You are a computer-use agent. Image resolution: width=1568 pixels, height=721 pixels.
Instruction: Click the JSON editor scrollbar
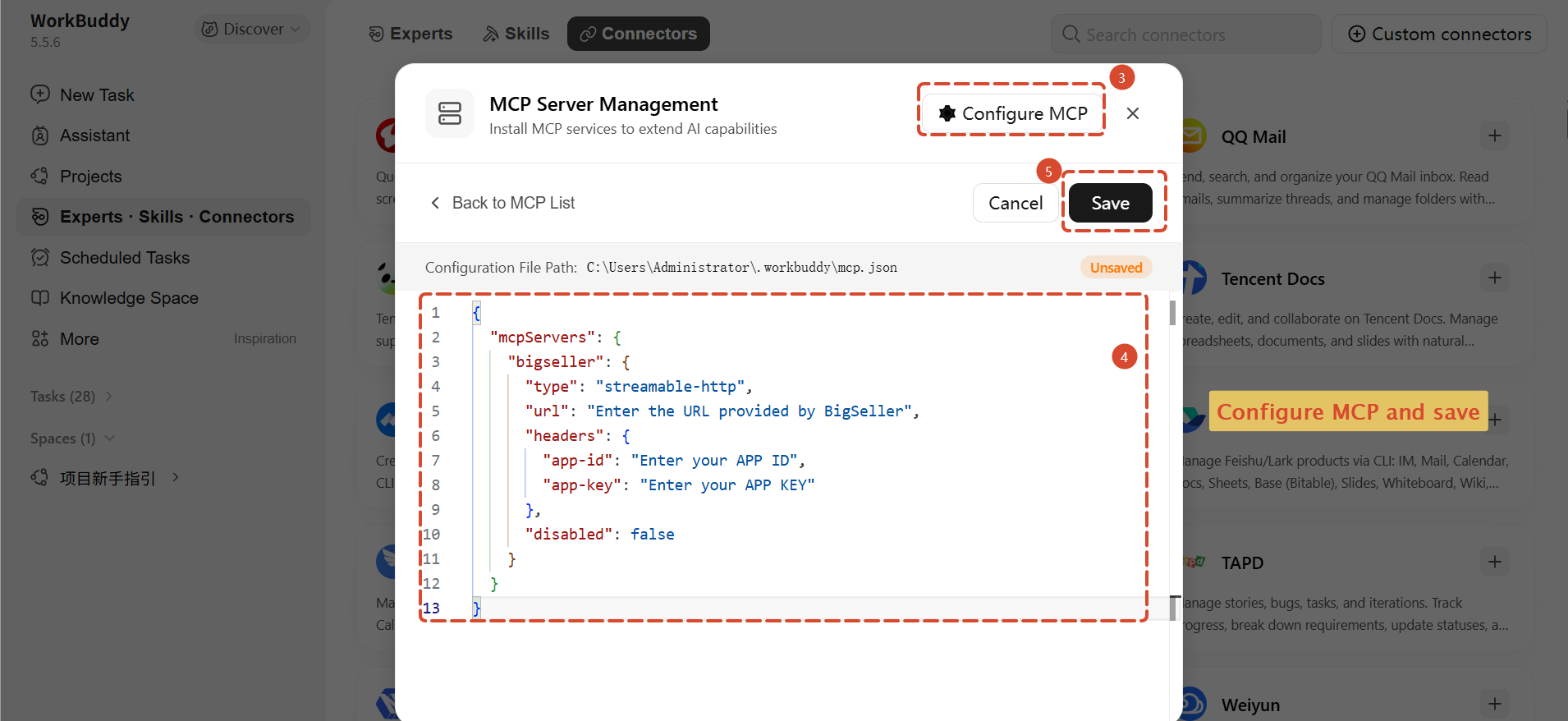1172,312
